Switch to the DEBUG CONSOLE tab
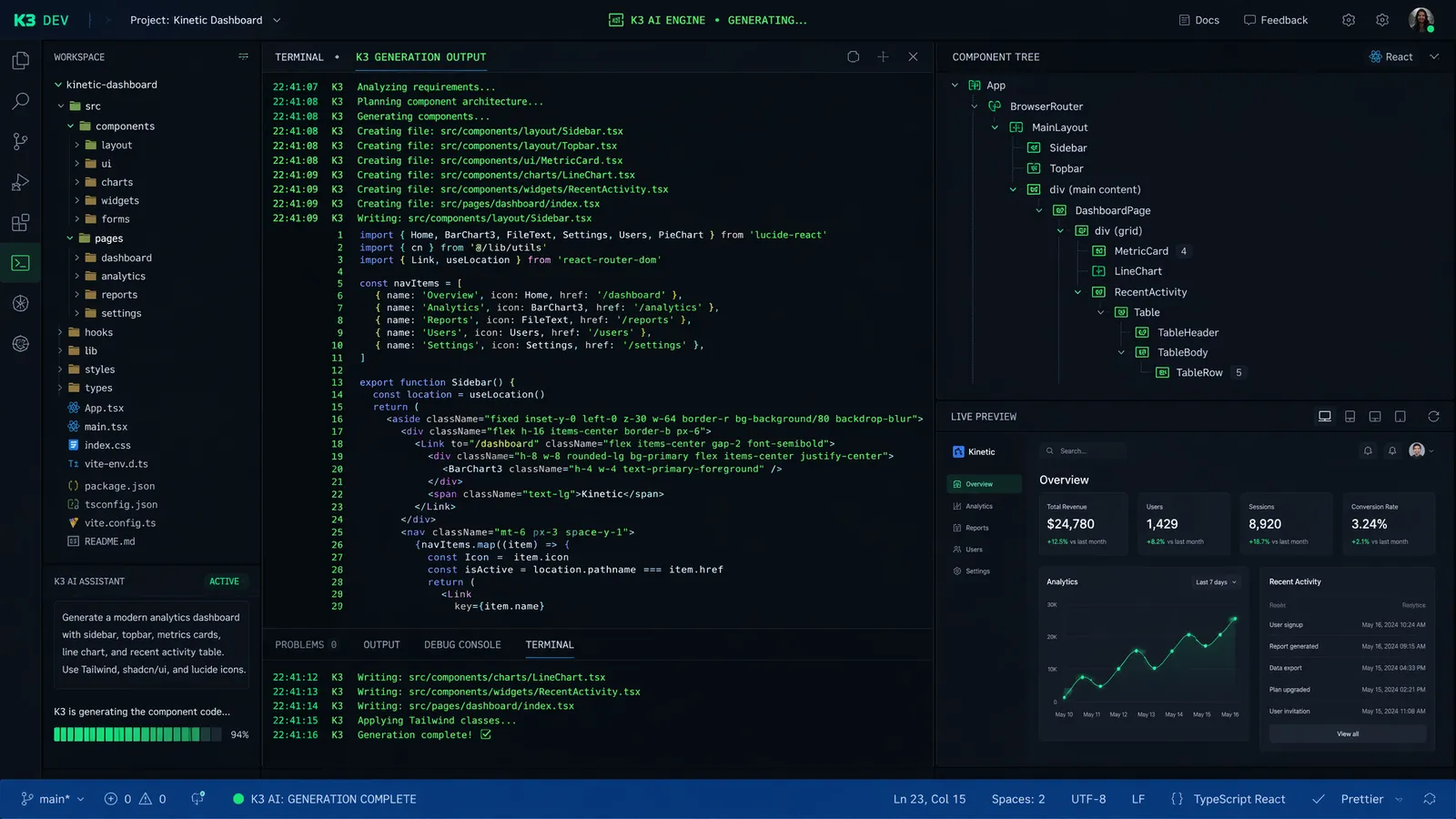The height and width of the screenshot is (819, 1456). click(462, 645)
